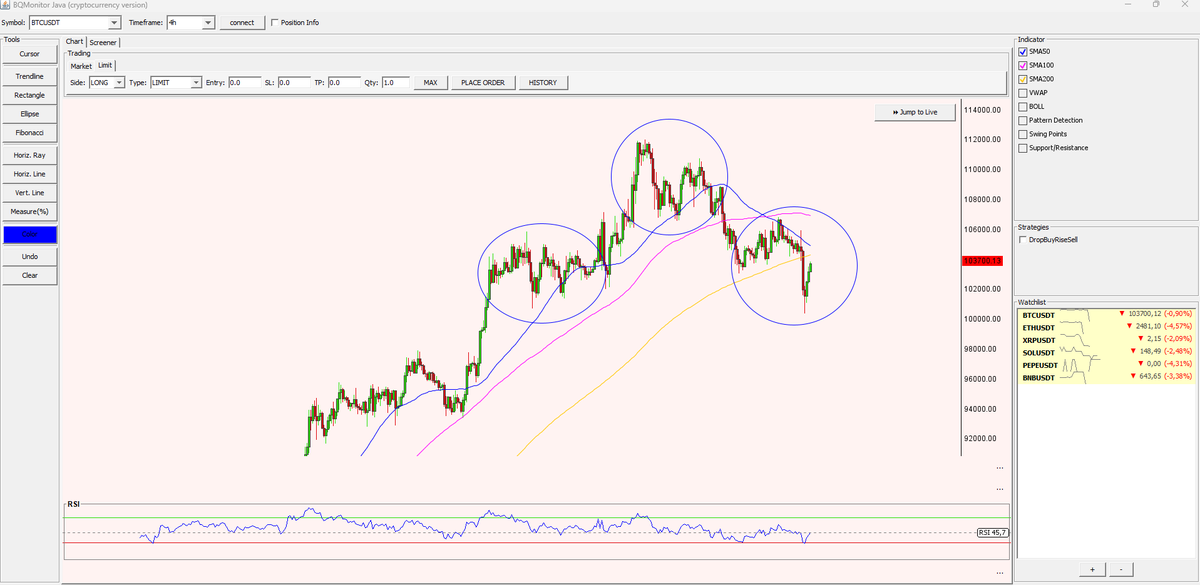Focus the Entry price field

[x=243, y=83]
